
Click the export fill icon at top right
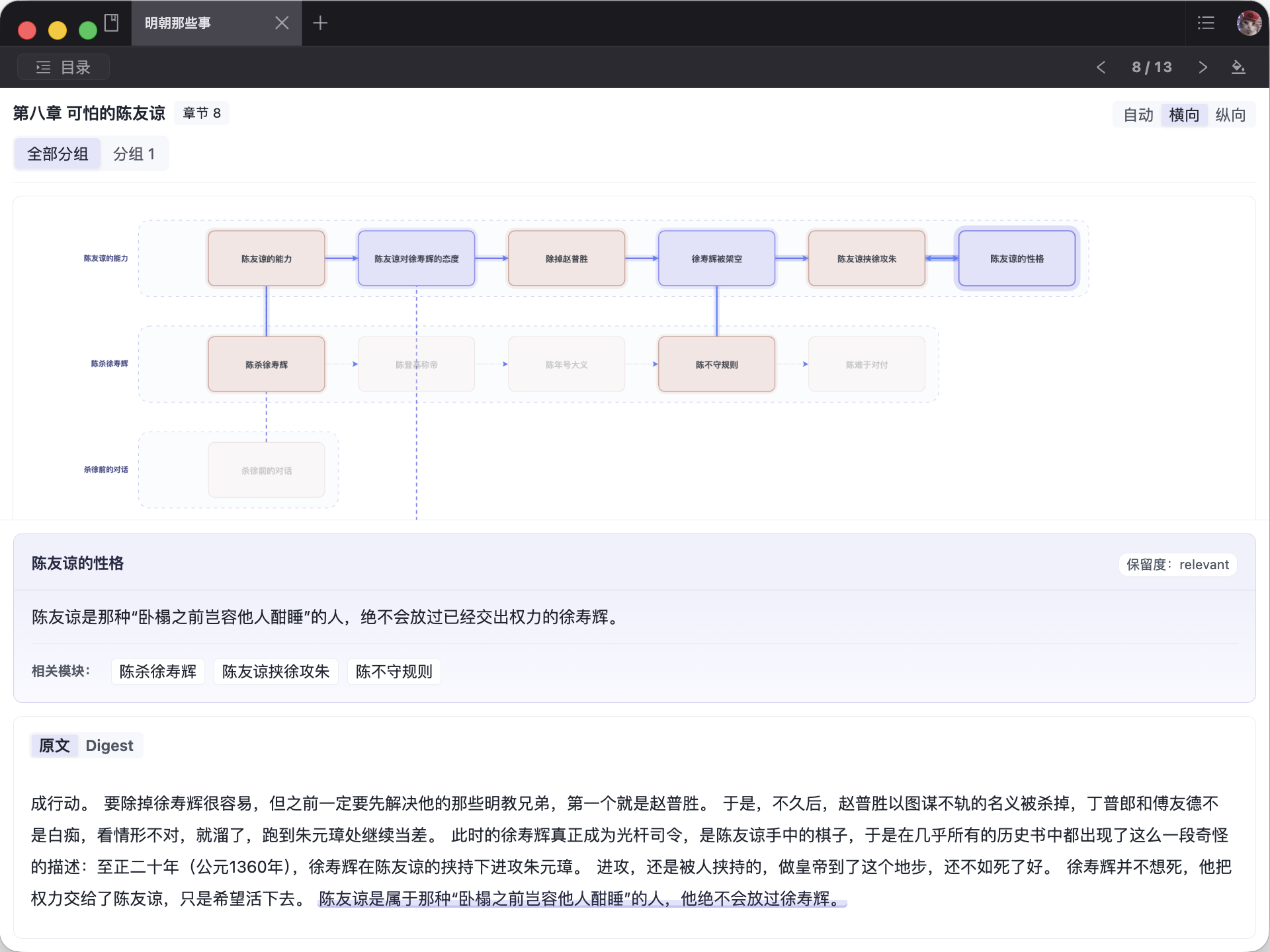[x=1239, y=67]
